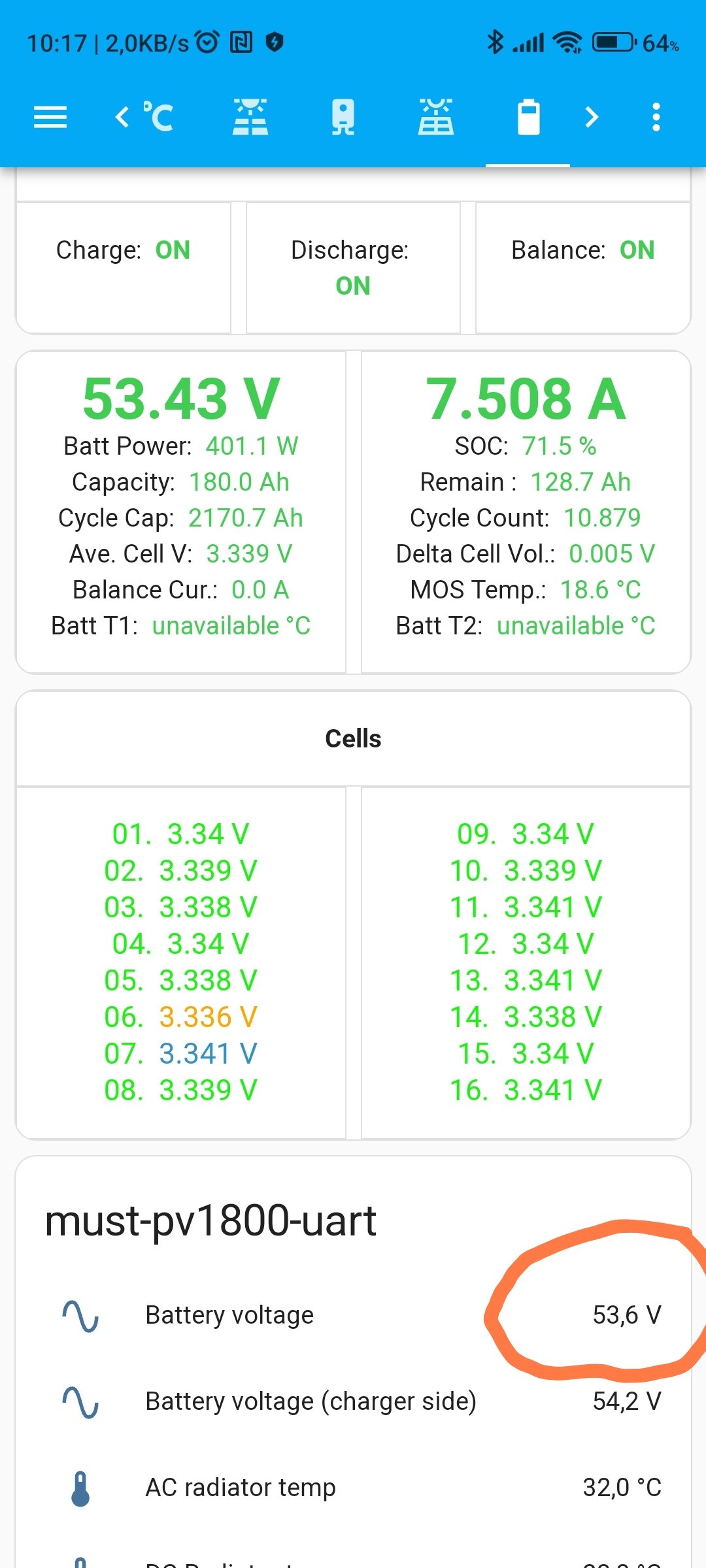Image resolution: width=706 pixels, height=1568 pixels.
Task: Tap the Bluetooth status bar icon
Action: point(496,43)
